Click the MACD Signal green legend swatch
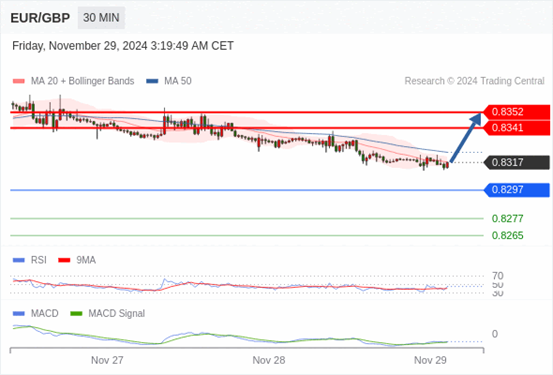553x375 pixels. 76,314
